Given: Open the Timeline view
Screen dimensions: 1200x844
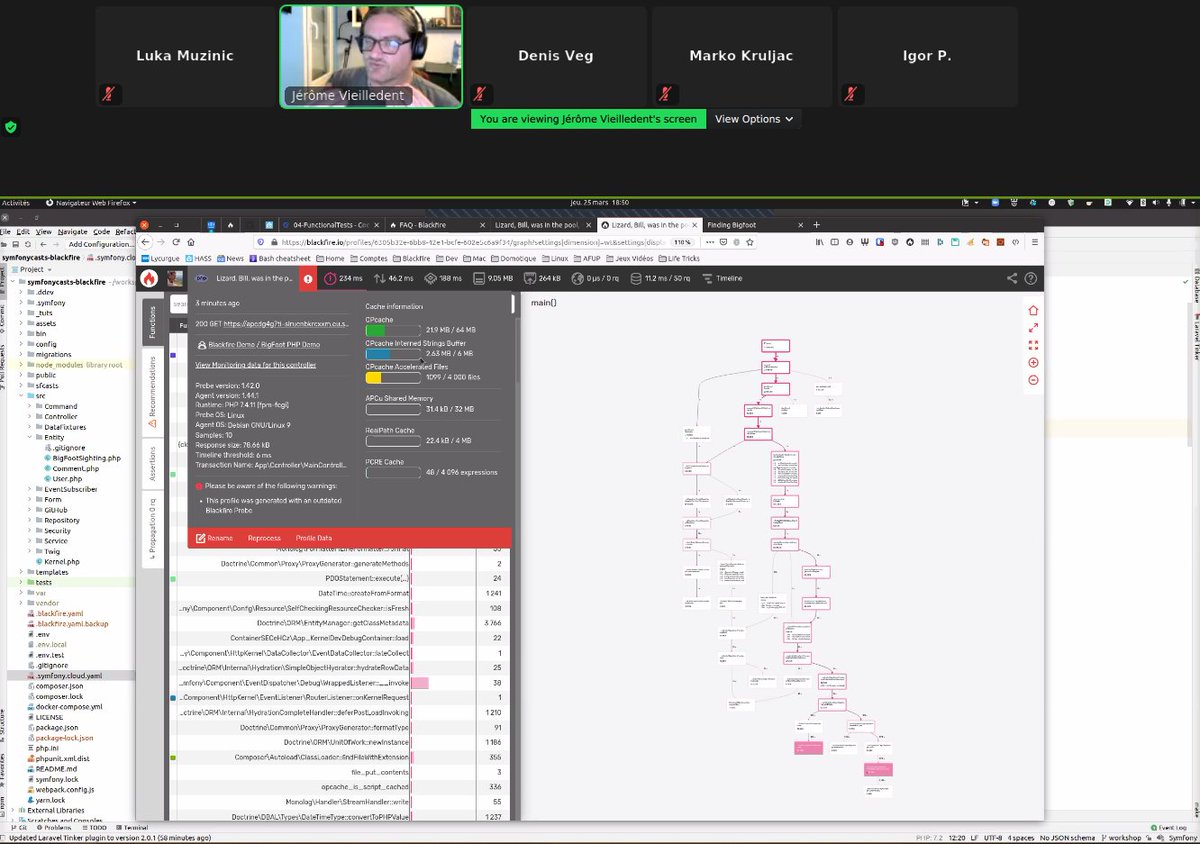Looking at the screenshot, I should click(x=723, y=279).
